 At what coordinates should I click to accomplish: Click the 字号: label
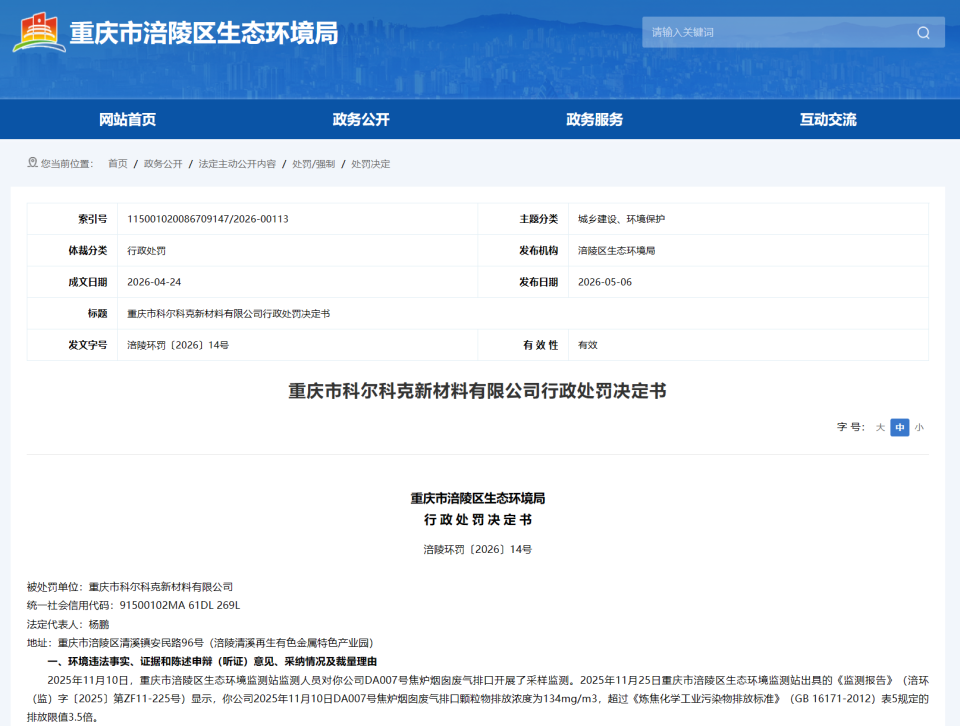point(851,427)
